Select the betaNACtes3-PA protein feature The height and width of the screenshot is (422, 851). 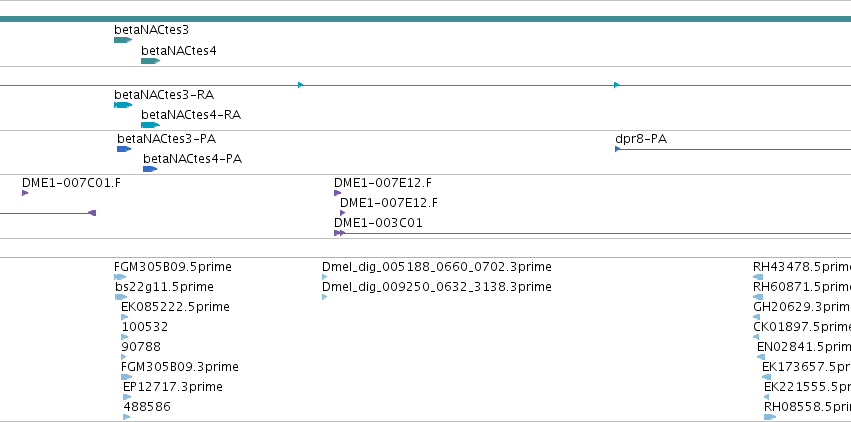[167, 139]
